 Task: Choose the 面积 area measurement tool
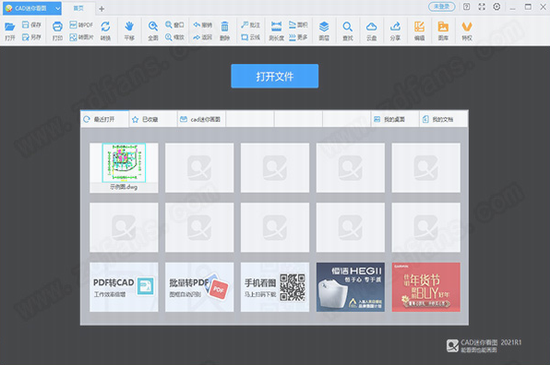[x=298, y=25]
